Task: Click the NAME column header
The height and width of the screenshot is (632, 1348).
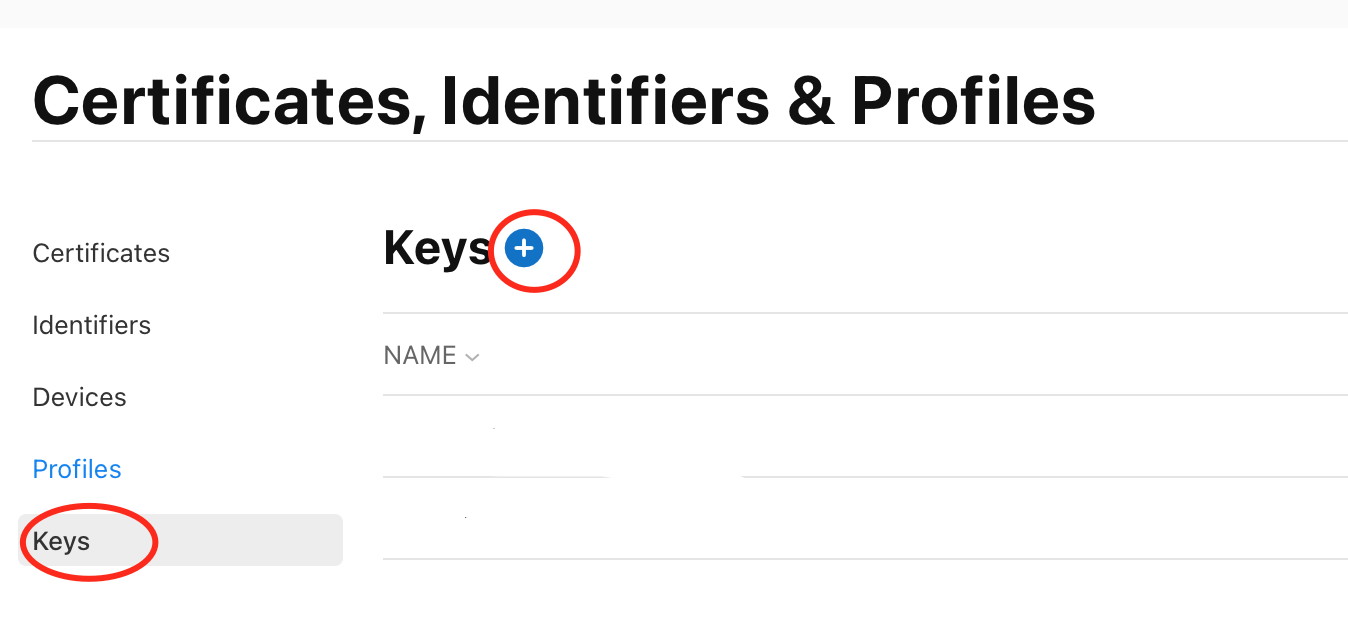Action: [420, 356]
